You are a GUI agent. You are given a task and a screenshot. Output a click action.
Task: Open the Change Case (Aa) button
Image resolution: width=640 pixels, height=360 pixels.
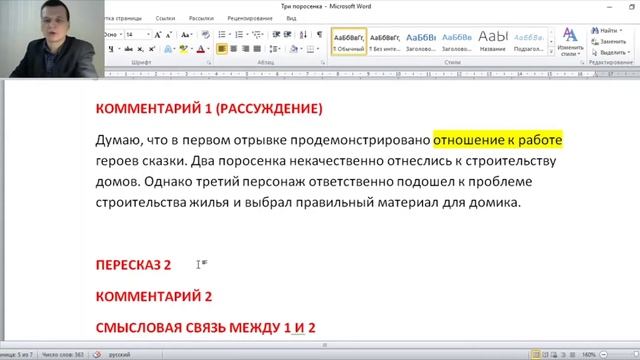click(187, 35)
